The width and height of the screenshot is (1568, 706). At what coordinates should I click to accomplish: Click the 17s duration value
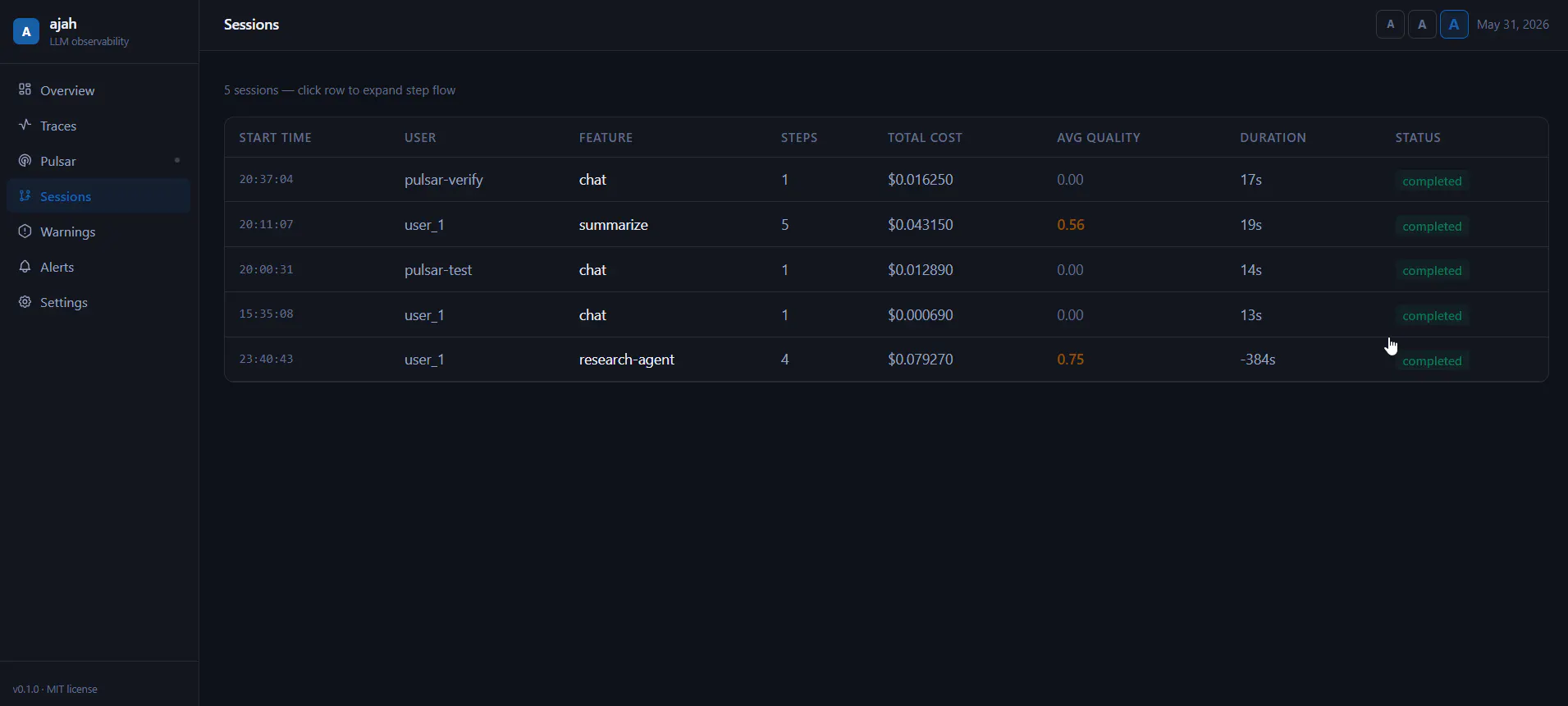1250,180
